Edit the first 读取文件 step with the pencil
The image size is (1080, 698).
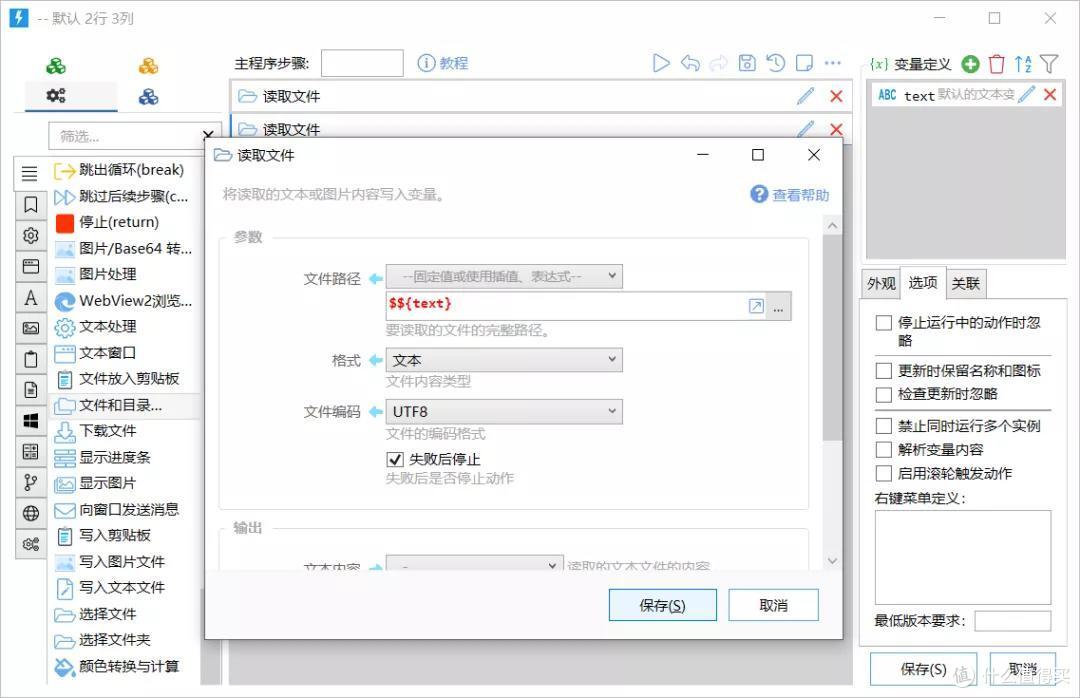pyautogui.click(x=805, y=96)
